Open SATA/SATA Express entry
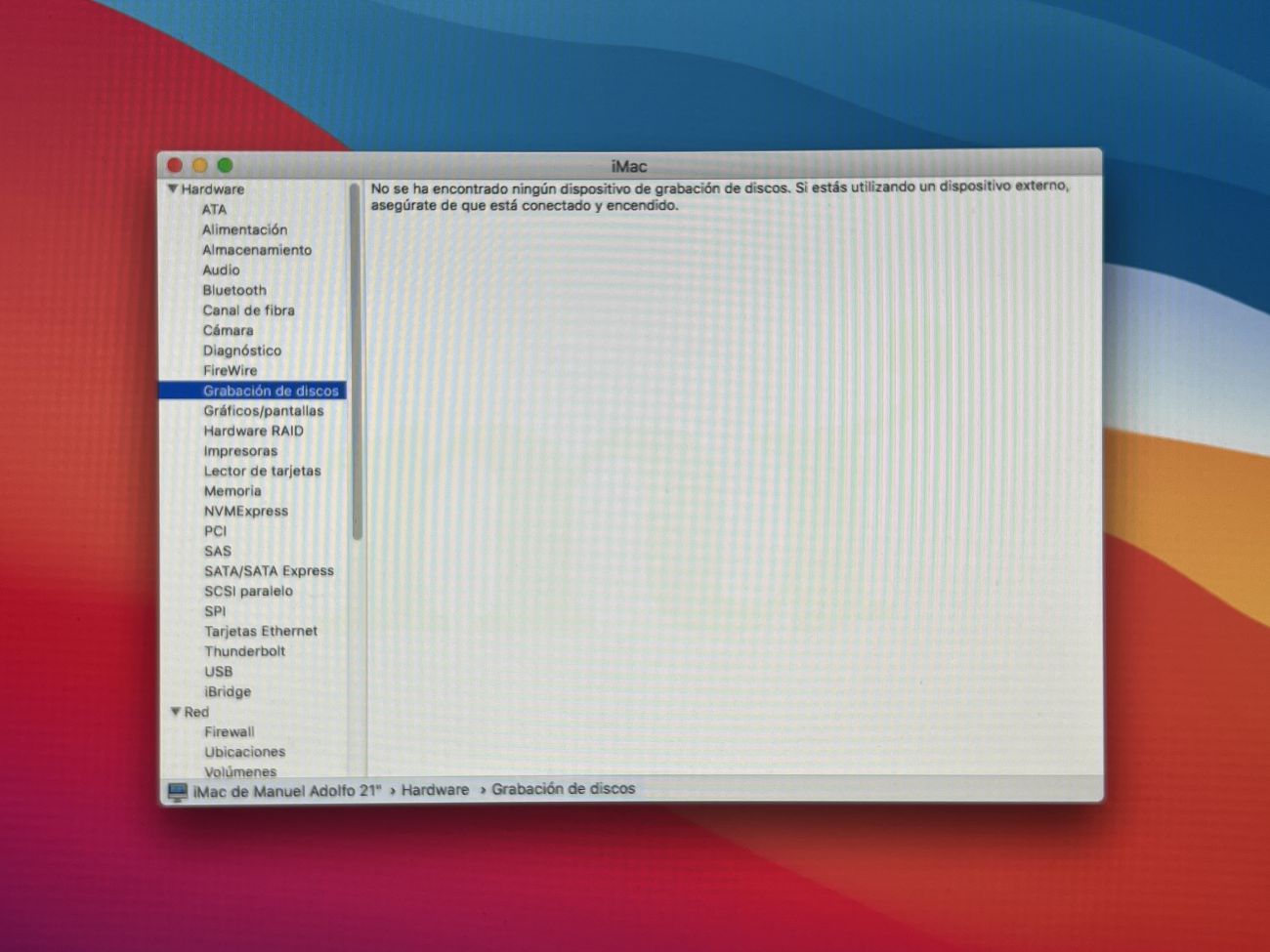This screenshot has height=952, width=1270. coord(269,571)
